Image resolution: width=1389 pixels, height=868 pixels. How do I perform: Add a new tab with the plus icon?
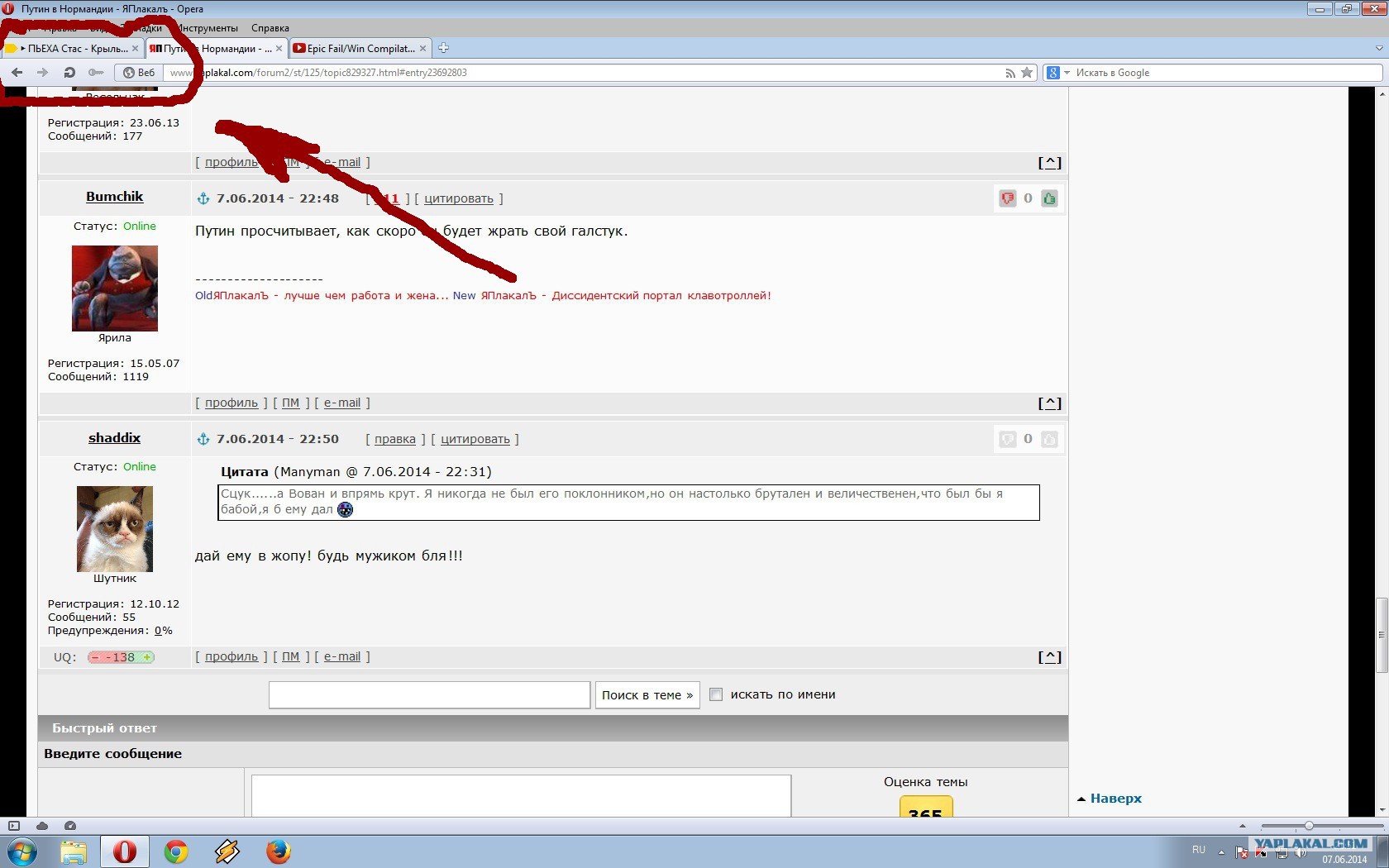point(443,48)
